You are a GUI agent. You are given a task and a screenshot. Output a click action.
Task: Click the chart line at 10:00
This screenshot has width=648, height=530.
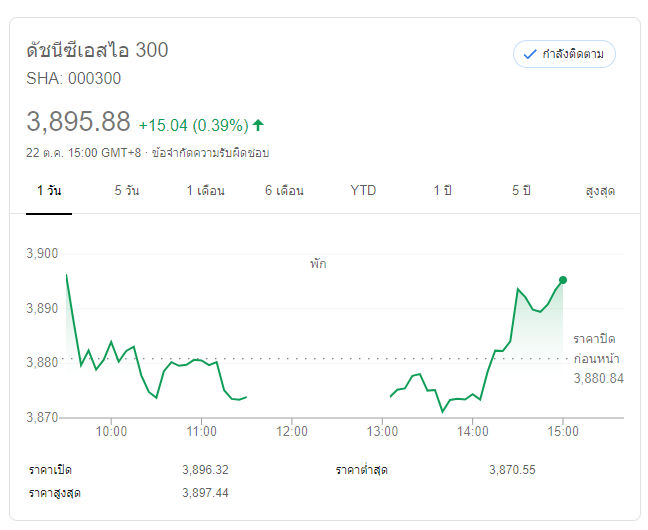pyautogui.click(x=111, y=342)
